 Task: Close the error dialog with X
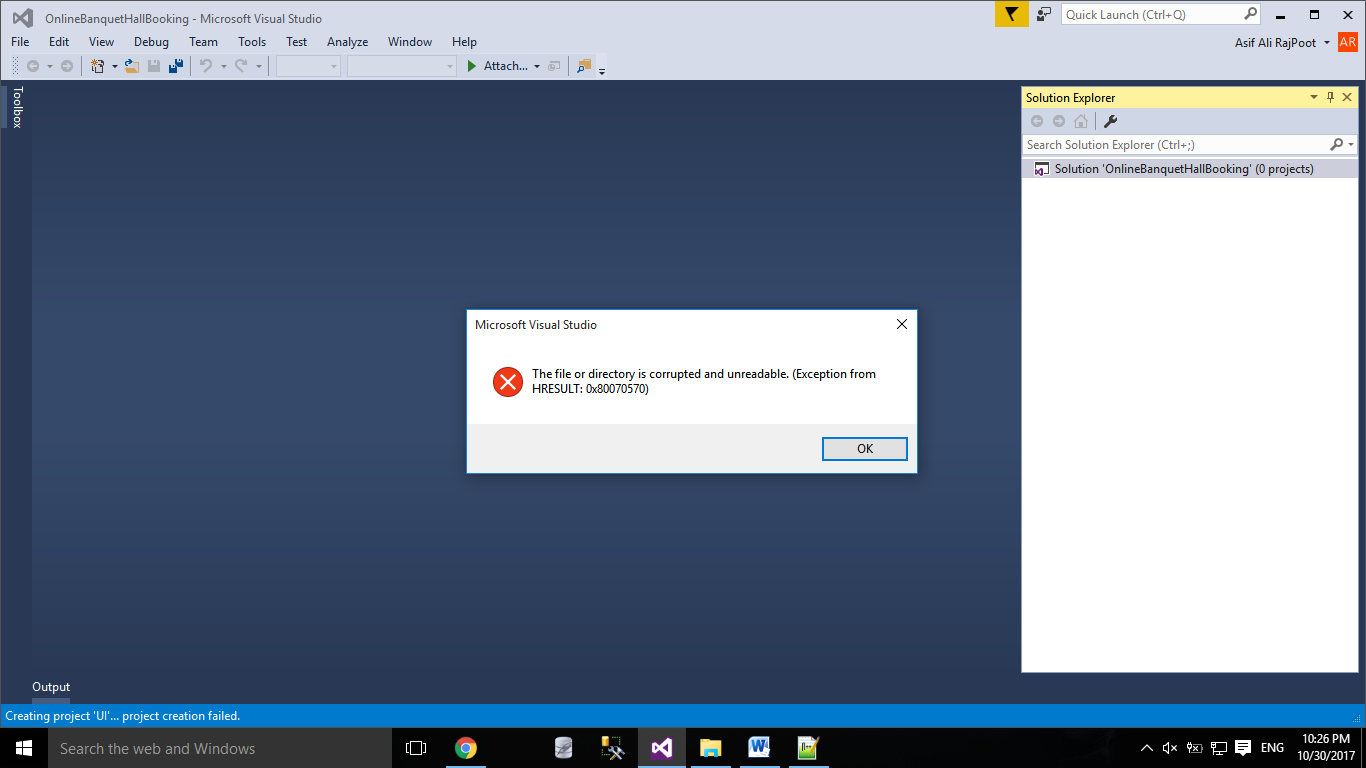(x=901, y=324)
